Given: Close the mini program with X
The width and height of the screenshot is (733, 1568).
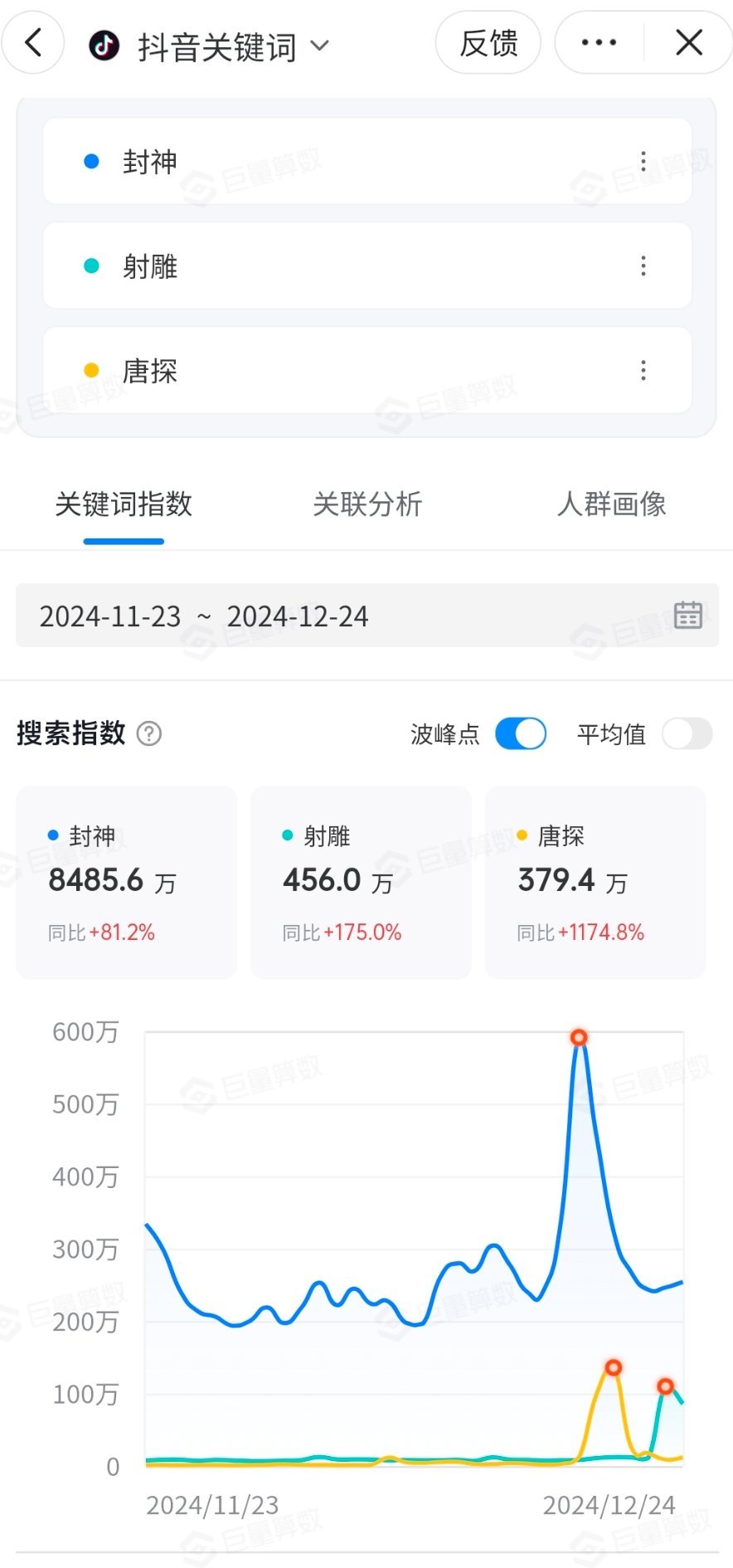Looking at the screenshot, I should coord(689,42).
